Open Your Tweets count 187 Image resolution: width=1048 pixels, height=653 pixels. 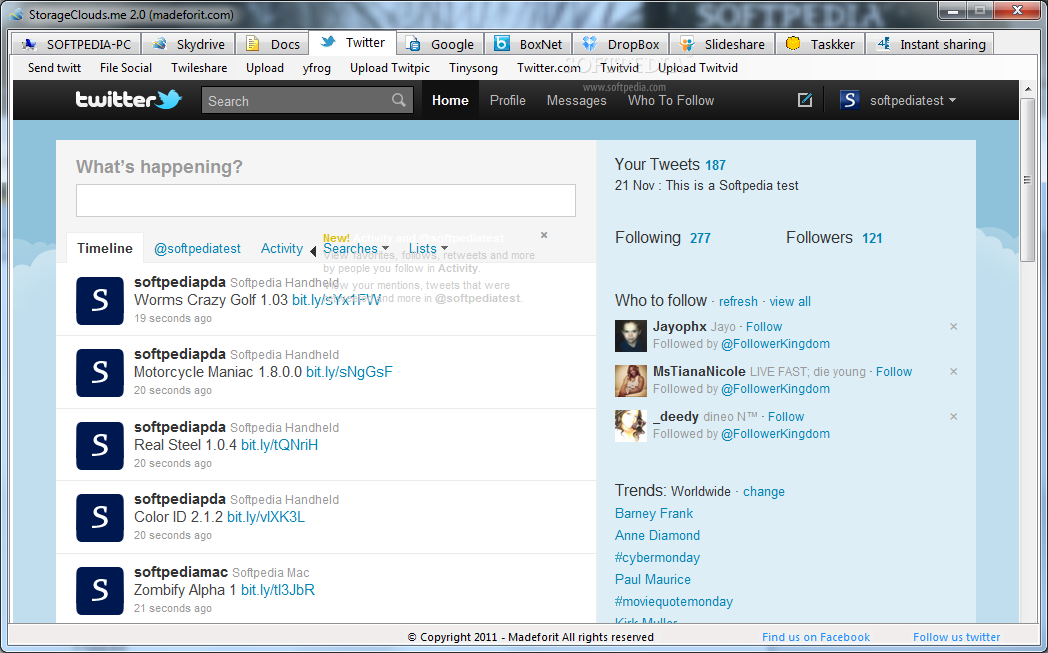point(715,166)
